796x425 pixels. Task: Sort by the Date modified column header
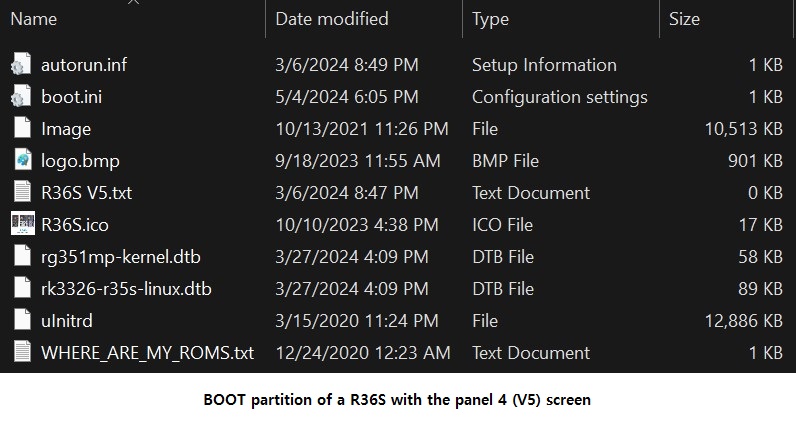coord(331,19)
